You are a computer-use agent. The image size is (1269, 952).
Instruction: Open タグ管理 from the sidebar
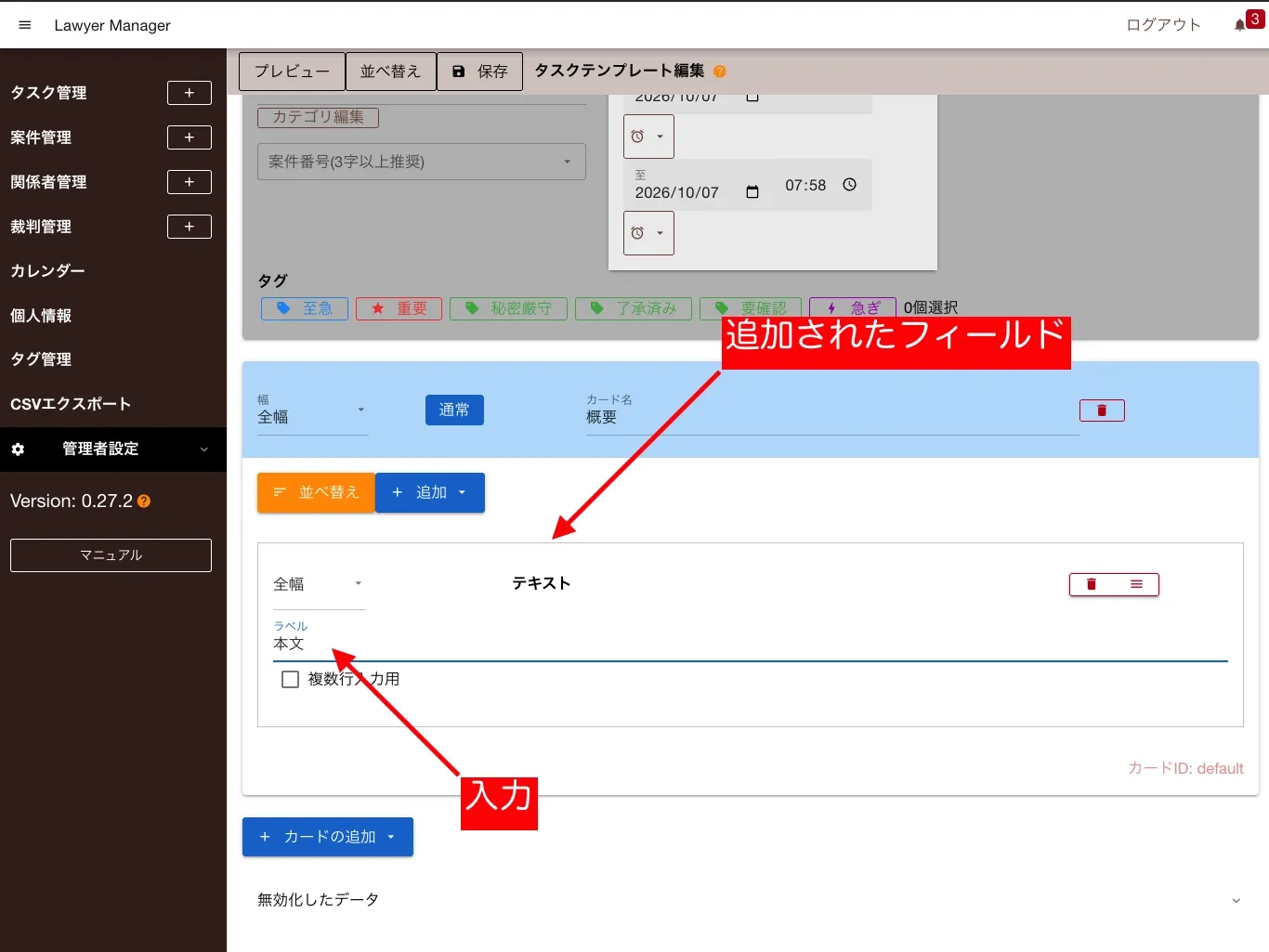41,359
